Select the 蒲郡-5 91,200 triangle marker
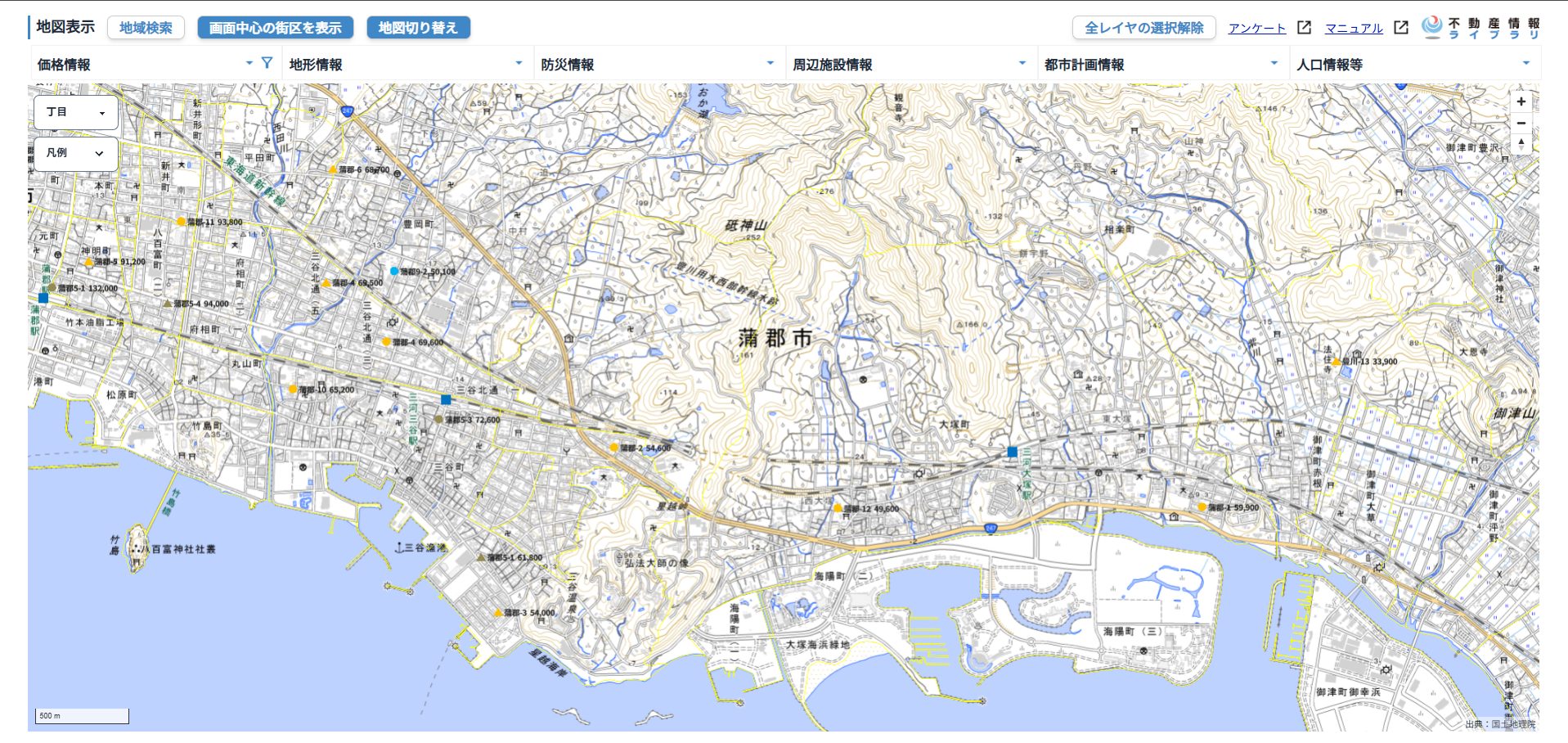Viewport: 1568px width, 743px height. tap(89, 262)
